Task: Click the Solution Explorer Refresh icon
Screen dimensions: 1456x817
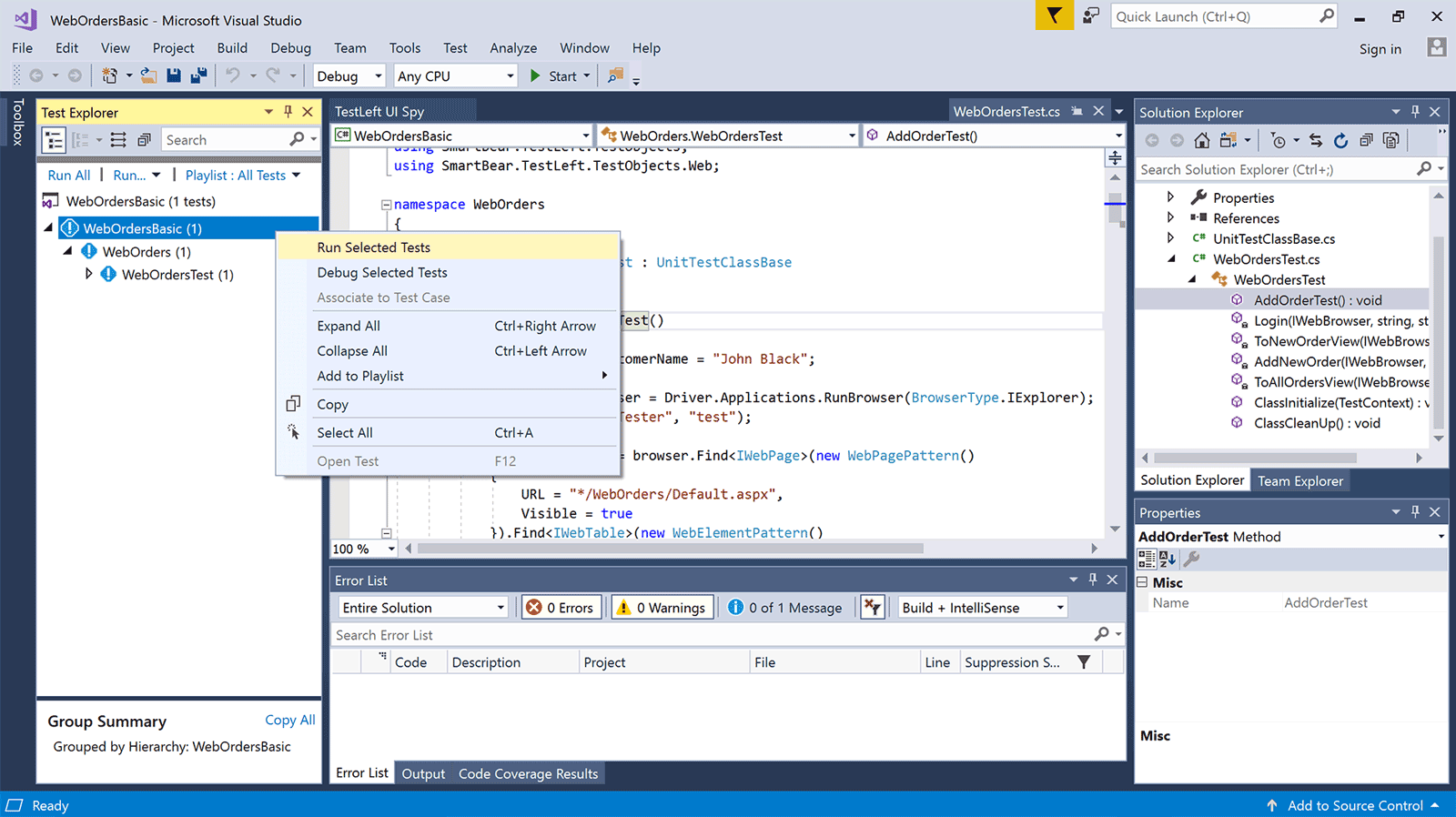Action: (x=1340, y=140)
